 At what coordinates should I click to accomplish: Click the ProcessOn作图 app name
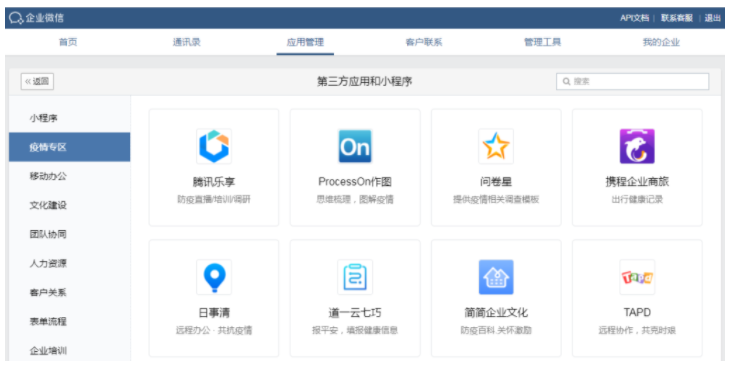[355, 182]
